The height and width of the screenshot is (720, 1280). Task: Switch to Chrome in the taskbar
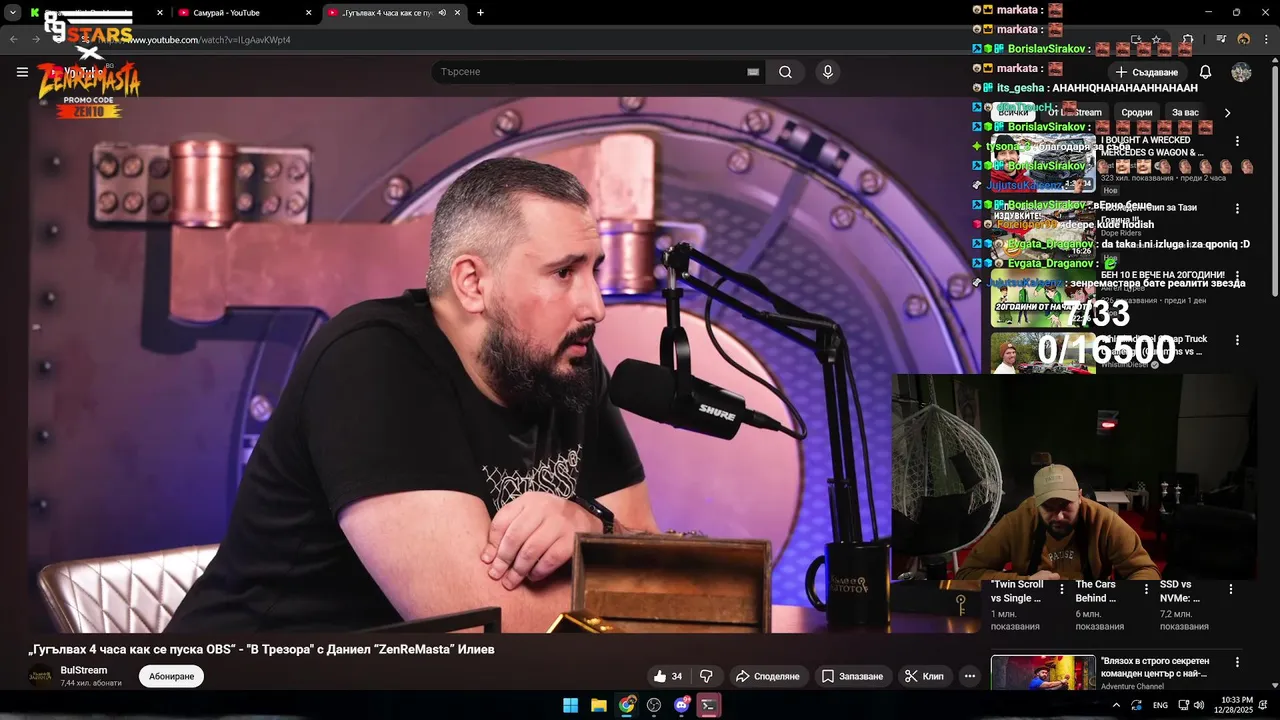626,705
